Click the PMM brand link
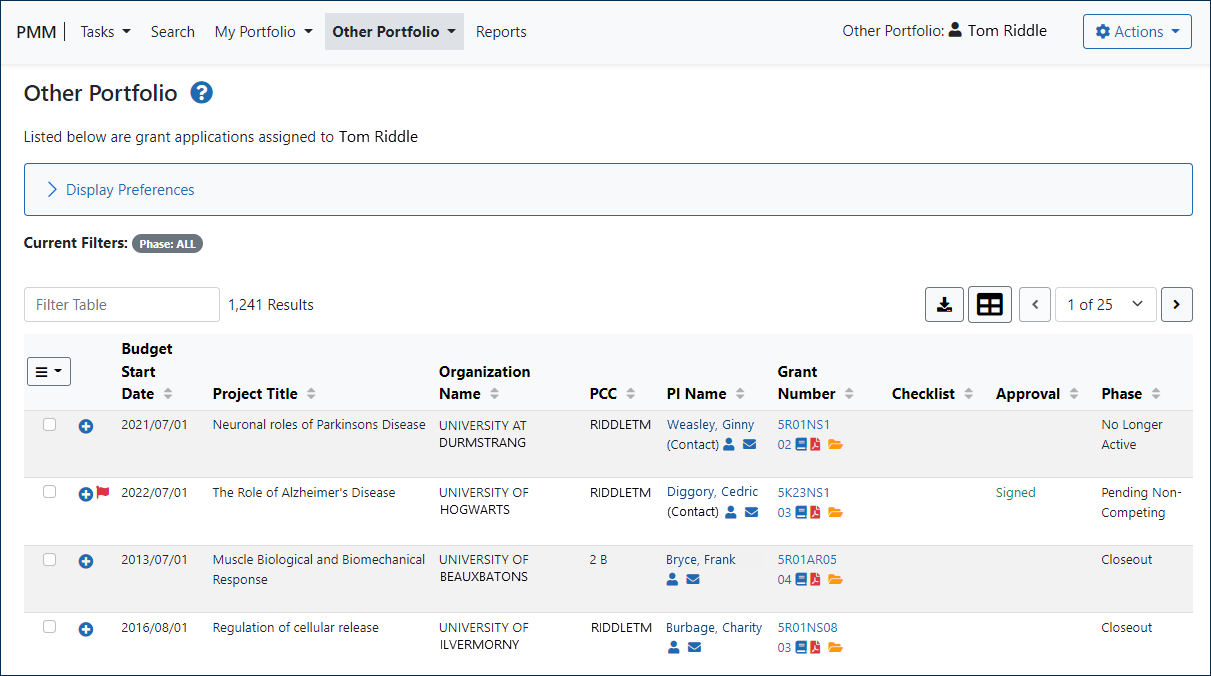Viewport: 1211px width, 676px height. 36,32
